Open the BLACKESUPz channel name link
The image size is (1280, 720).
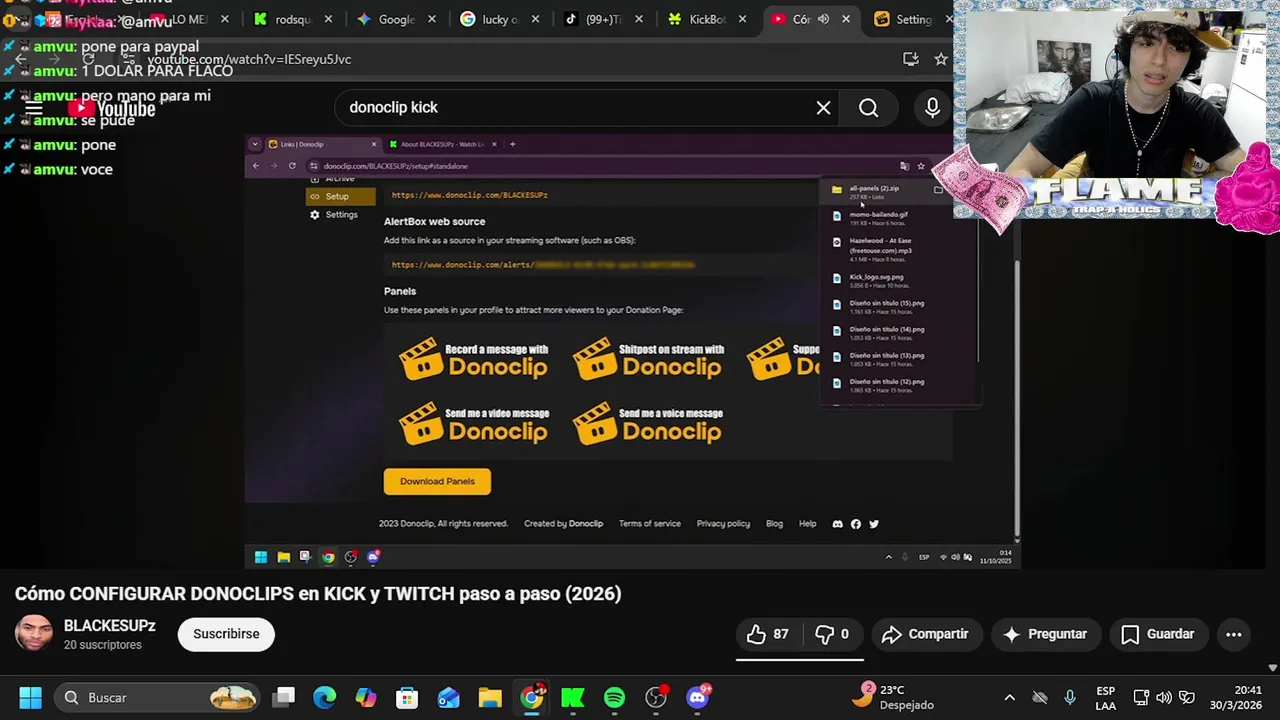110,625
